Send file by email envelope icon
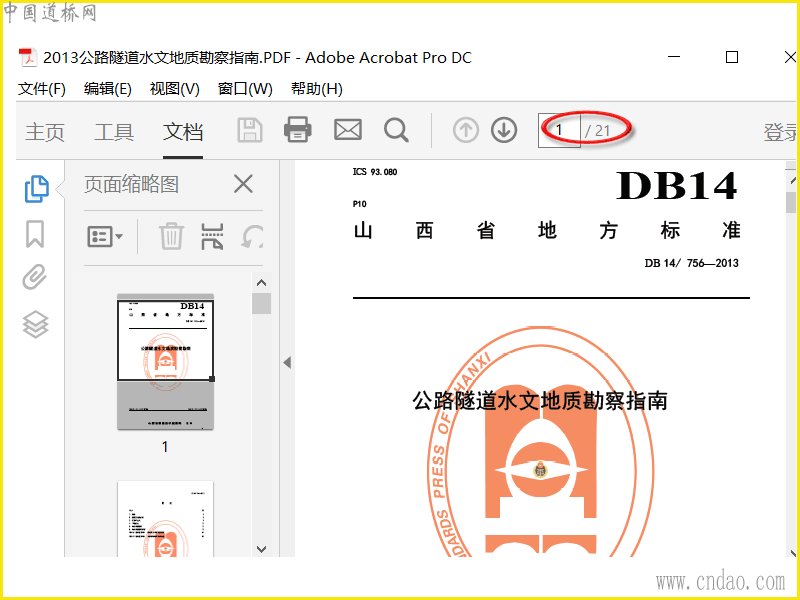 348,130
